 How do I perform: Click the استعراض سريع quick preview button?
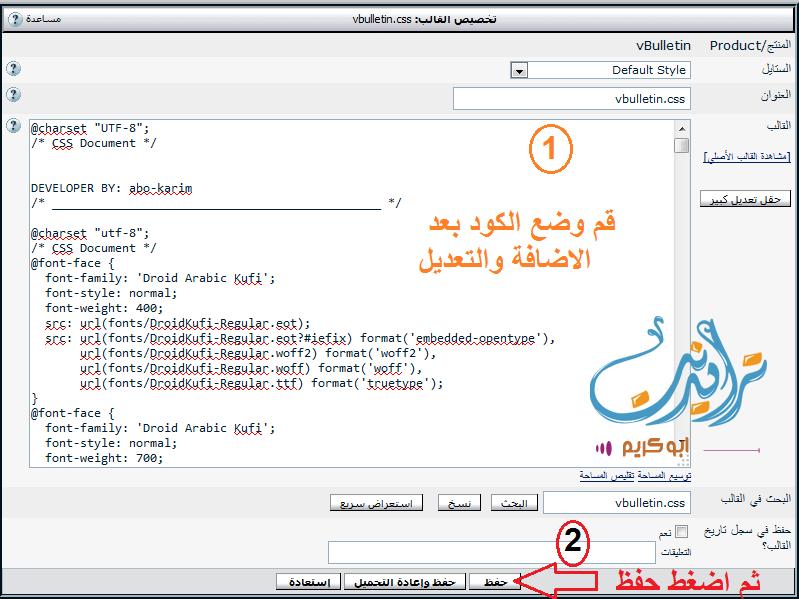click(376, 503)
